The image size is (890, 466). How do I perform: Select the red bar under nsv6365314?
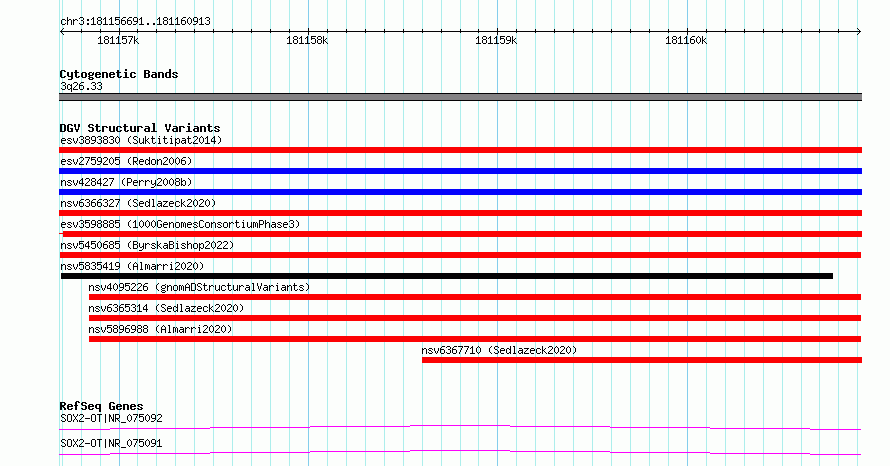coord(475,318)
